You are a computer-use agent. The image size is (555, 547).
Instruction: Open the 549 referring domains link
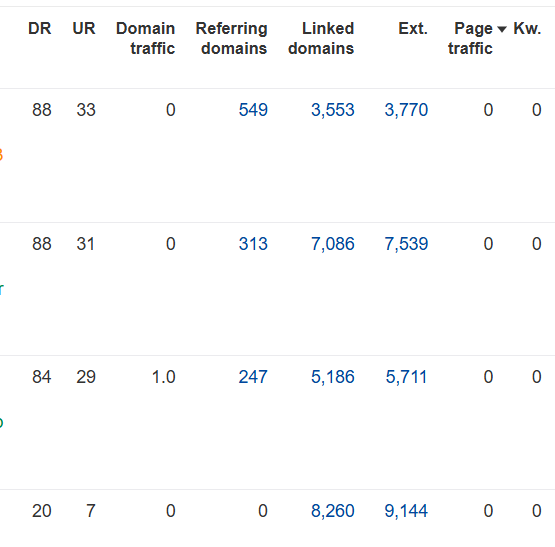253,110
